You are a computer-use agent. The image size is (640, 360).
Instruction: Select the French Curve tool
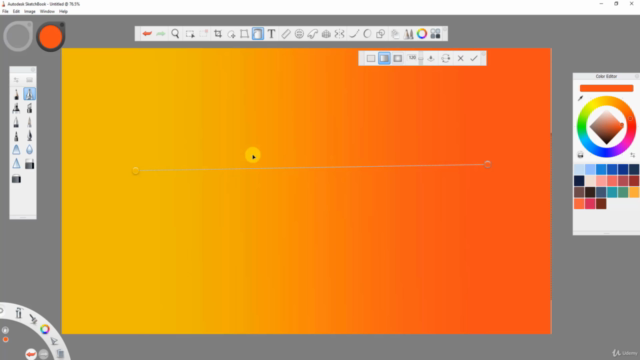pos(313,34)
